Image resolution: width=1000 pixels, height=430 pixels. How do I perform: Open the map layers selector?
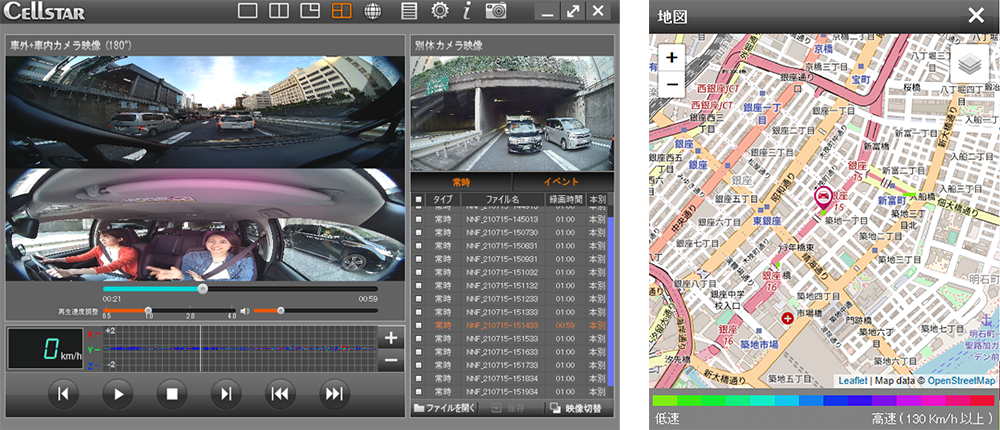coord(969,63)
